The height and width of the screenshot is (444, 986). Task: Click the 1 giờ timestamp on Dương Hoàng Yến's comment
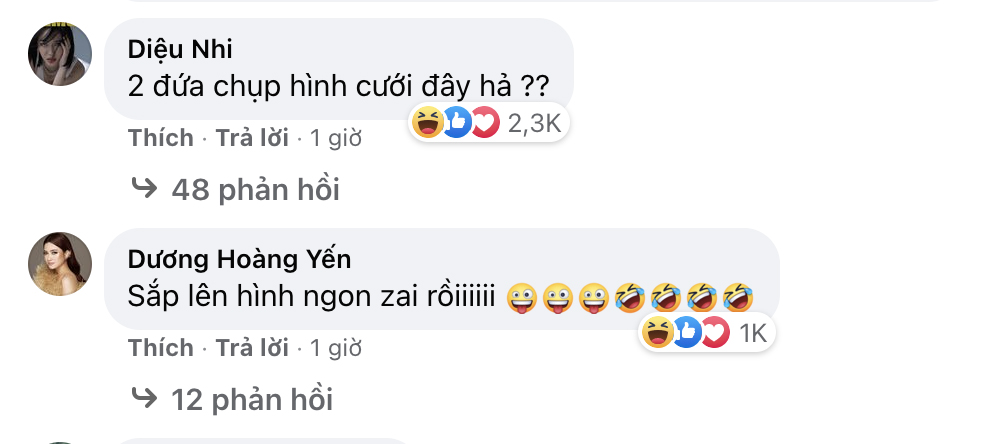336,348
